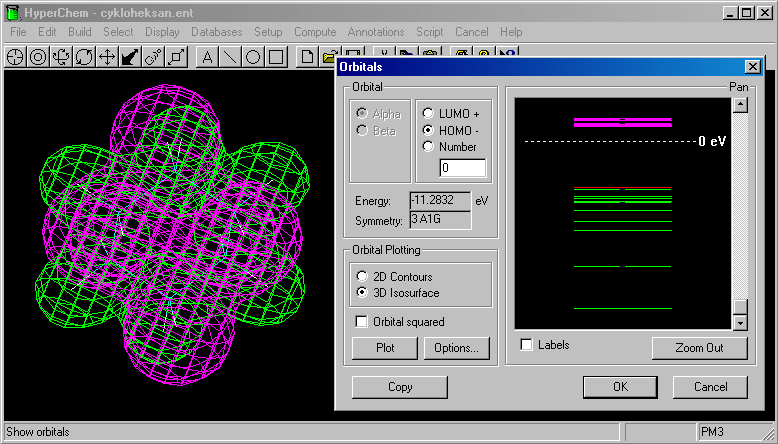Screen dimensions: 778x444
Task: Choose the Rotate in-plane tool
Action: point(84,57)
